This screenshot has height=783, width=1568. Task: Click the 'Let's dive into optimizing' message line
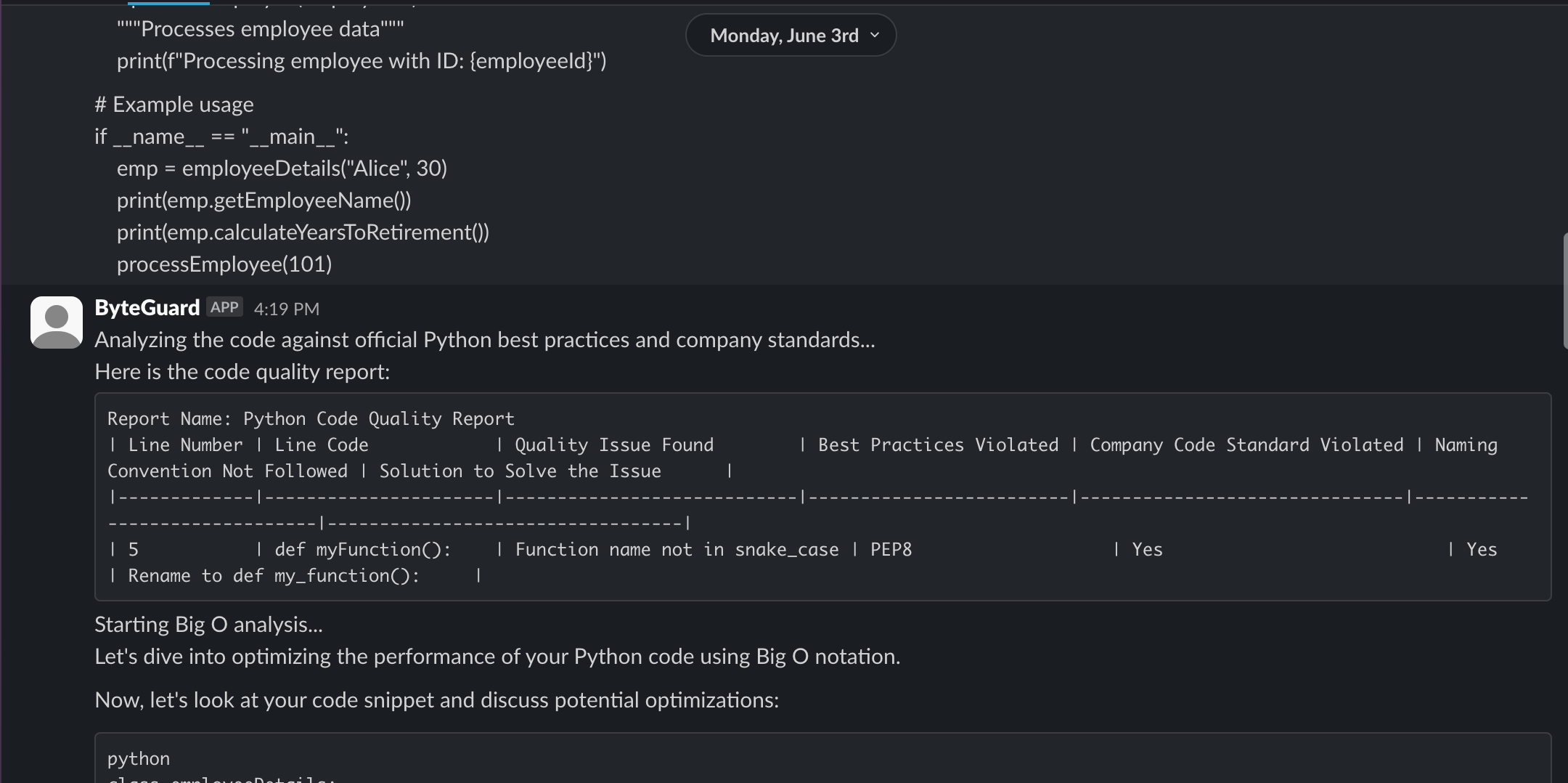pyautogui.click(x=497, y=657)
